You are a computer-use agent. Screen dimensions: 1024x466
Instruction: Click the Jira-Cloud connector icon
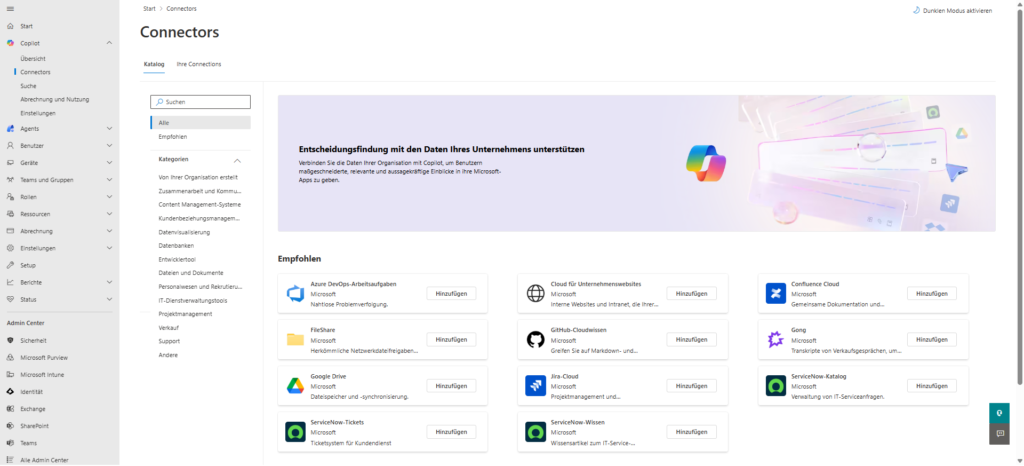[535, 385]
